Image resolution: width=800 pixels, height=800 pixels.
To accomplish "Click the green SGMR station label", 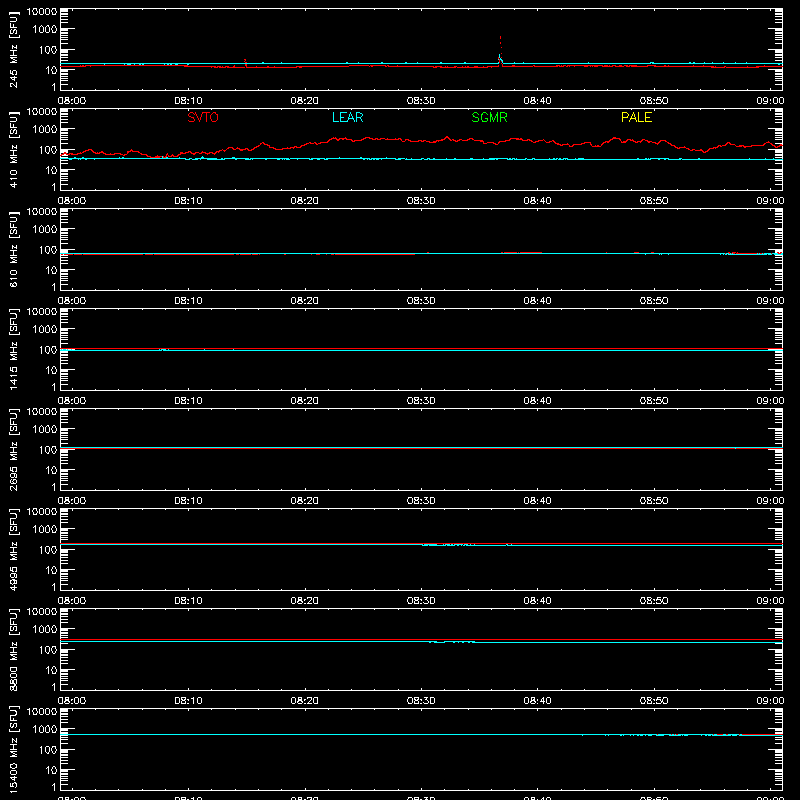I will pos(489,117).
